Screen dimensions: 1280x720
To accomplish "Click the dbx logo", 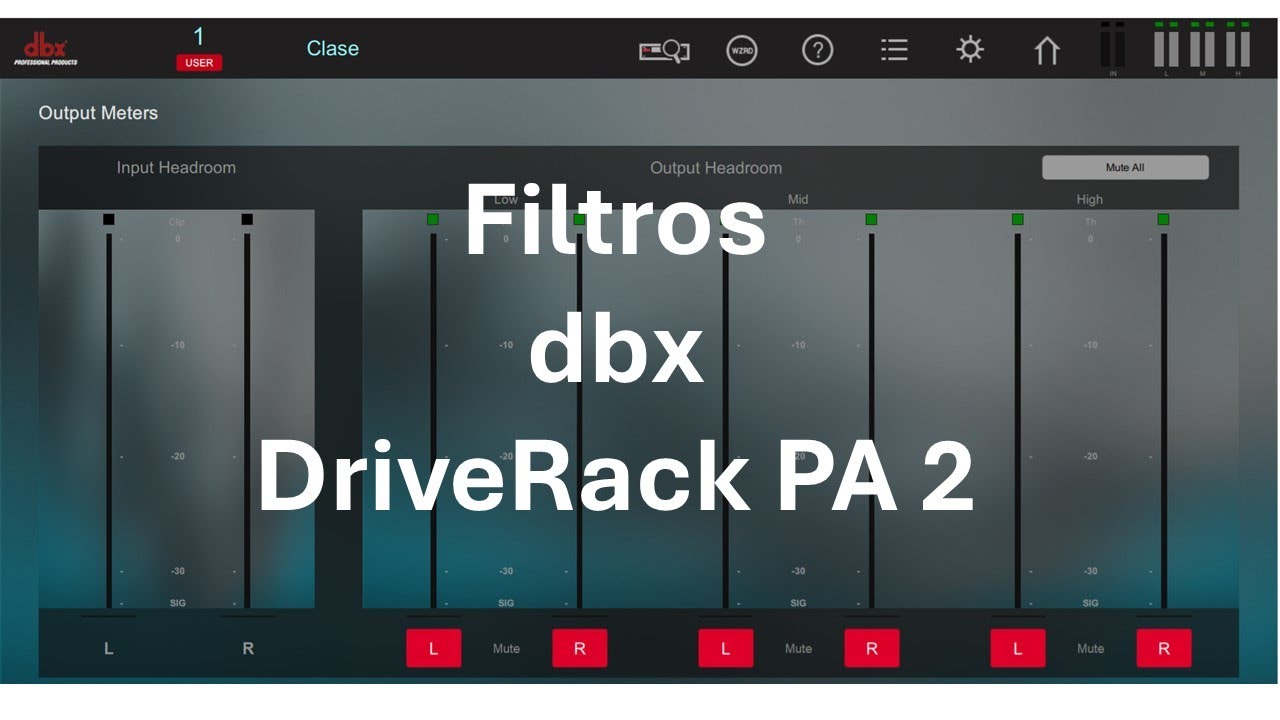I will [x=46, y=48].
